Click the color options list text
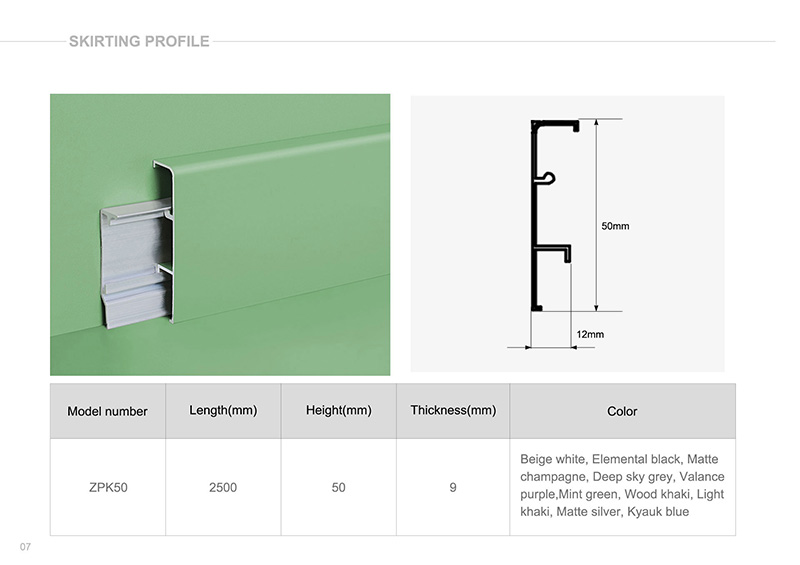Image resolution: width=800 pixels, height=565 pixels. 622,486
